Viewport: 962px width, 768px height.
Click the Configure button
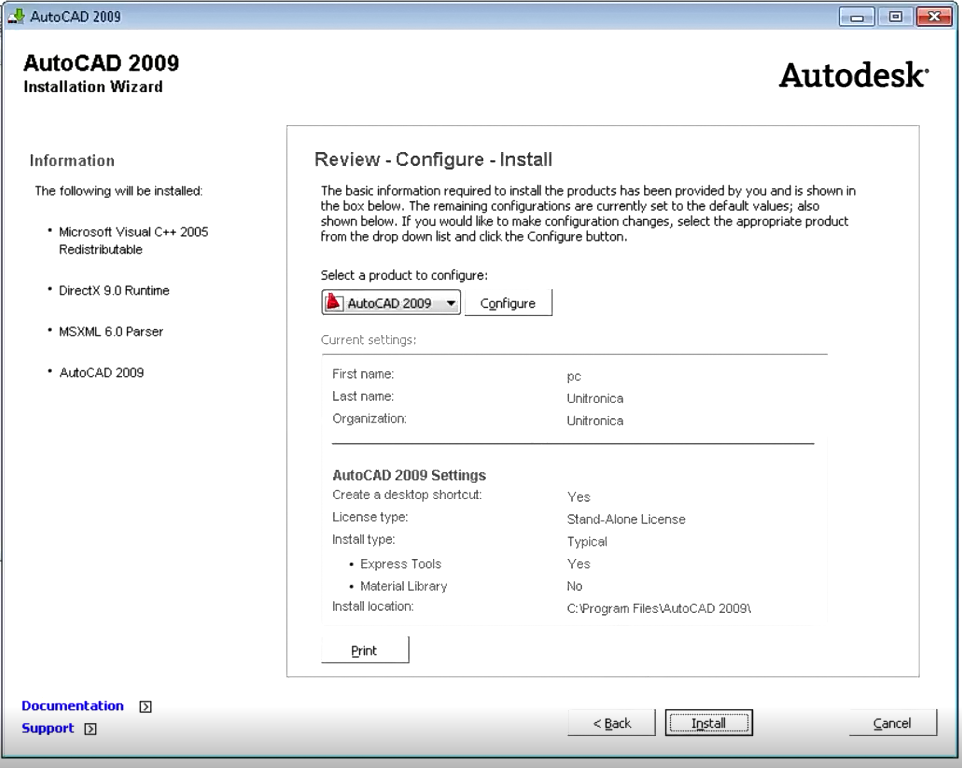click(508, 303)
